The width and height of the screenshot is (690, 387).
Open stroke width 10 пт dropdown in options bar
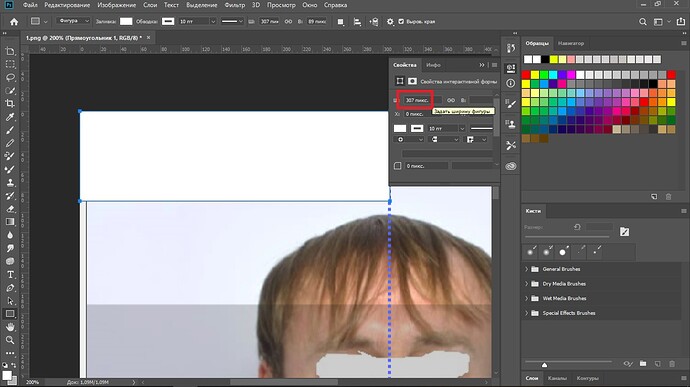coord(213,22)
